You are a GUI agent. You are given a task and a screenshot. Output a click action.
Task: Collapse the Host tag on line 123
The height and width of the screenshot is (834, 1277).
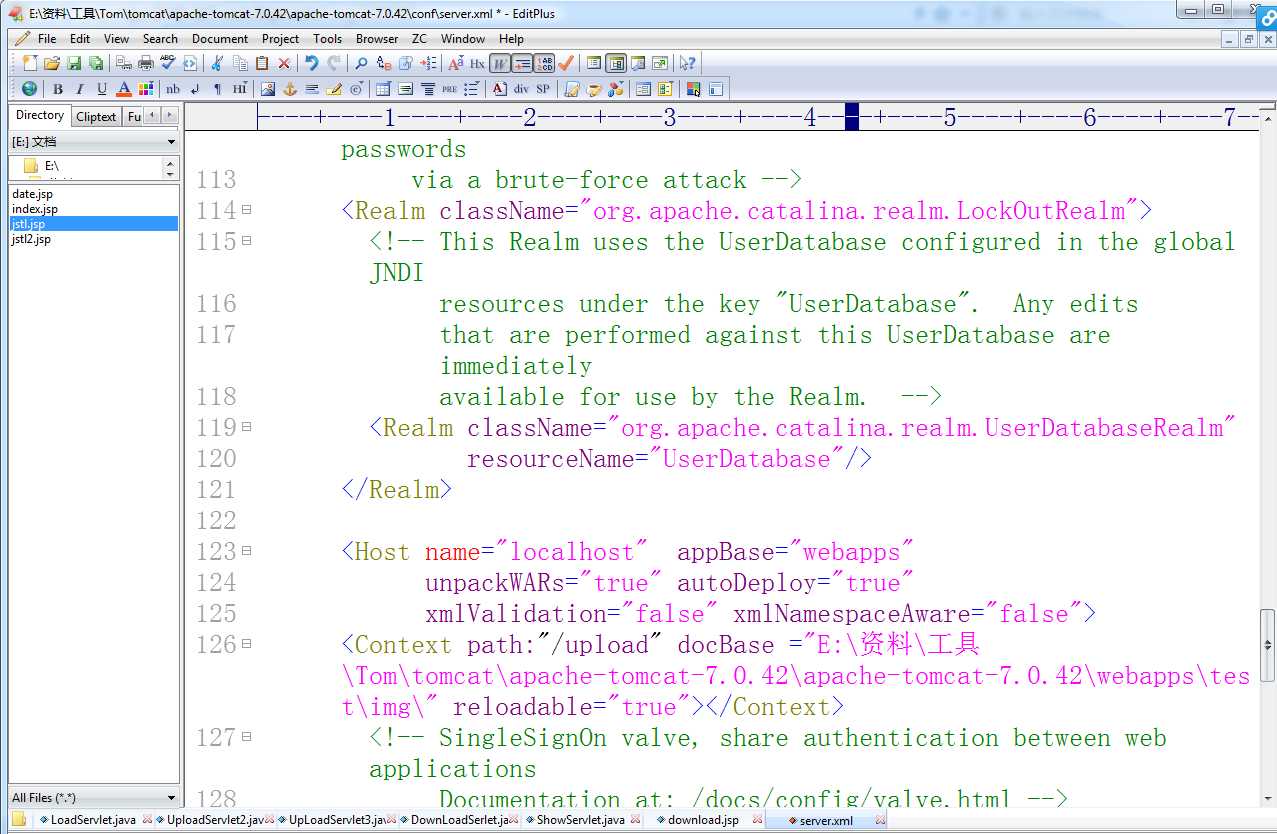coord(246,551)
